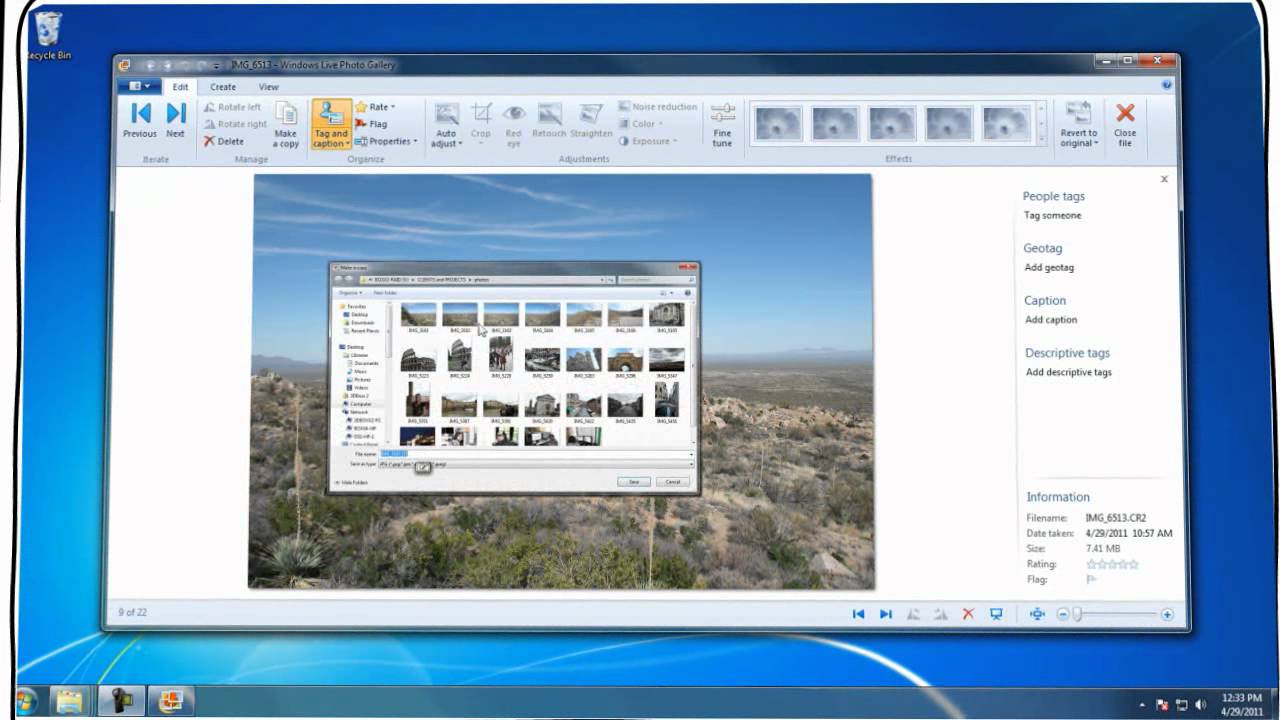This screenshot has height=720, width=1280.
Task: Click Cancel in Make a copy dialog
Action: pos(673,482)
